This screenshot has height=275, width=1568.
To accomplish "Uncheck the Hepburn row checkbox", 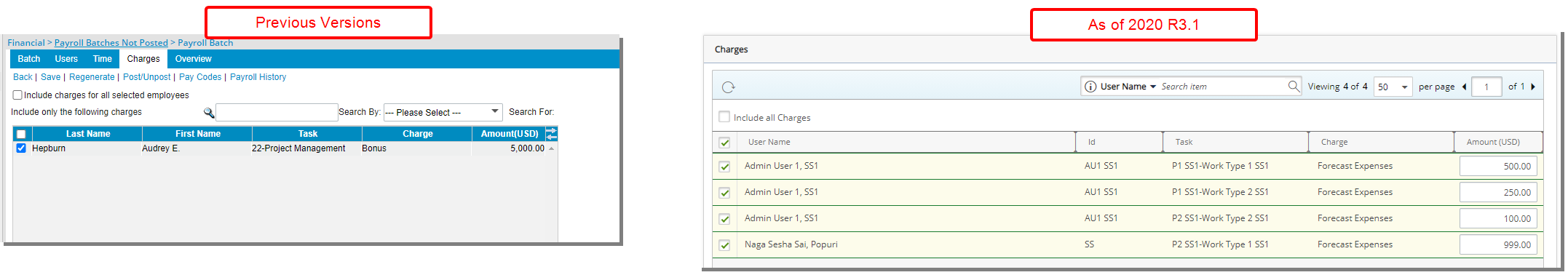I will [21, 148].
